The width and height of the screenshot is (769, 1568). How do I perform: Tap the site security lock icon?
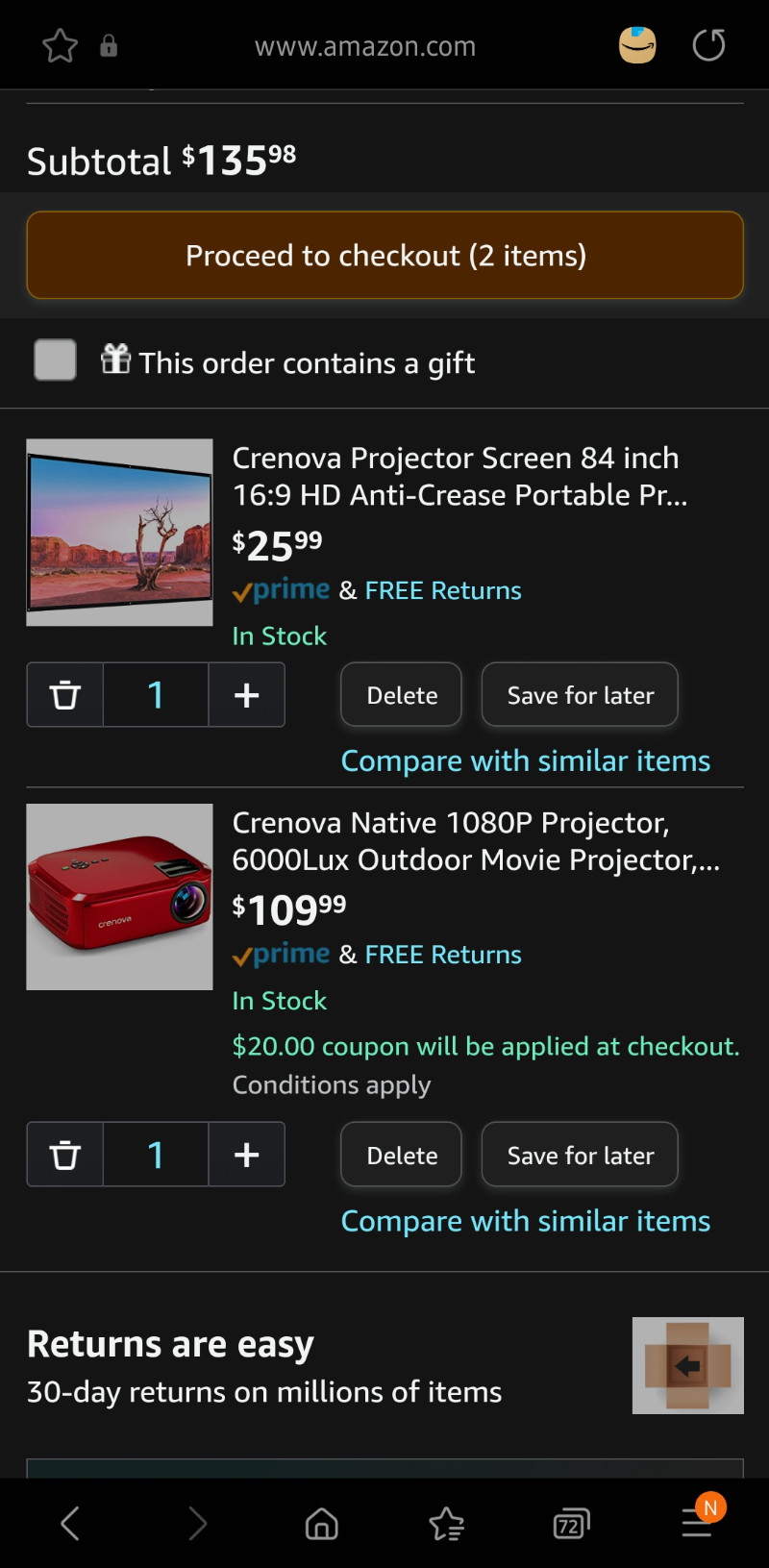click(109, 46)
